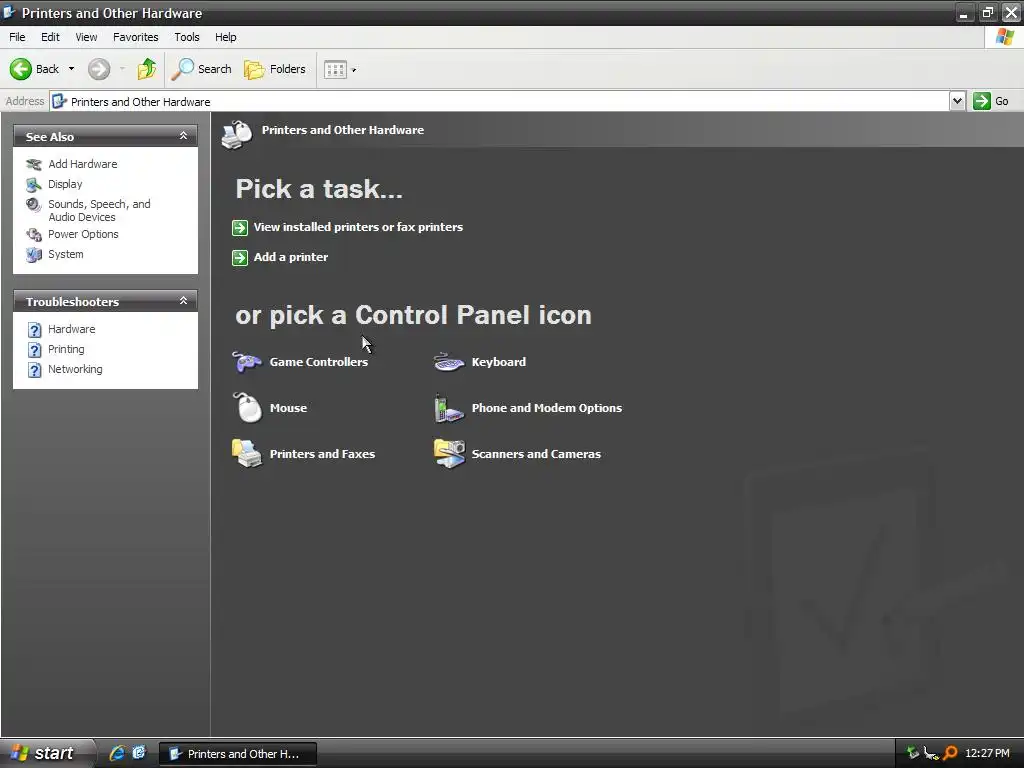Open the Power Options link

pyautogui.click(x=83, y=234)
